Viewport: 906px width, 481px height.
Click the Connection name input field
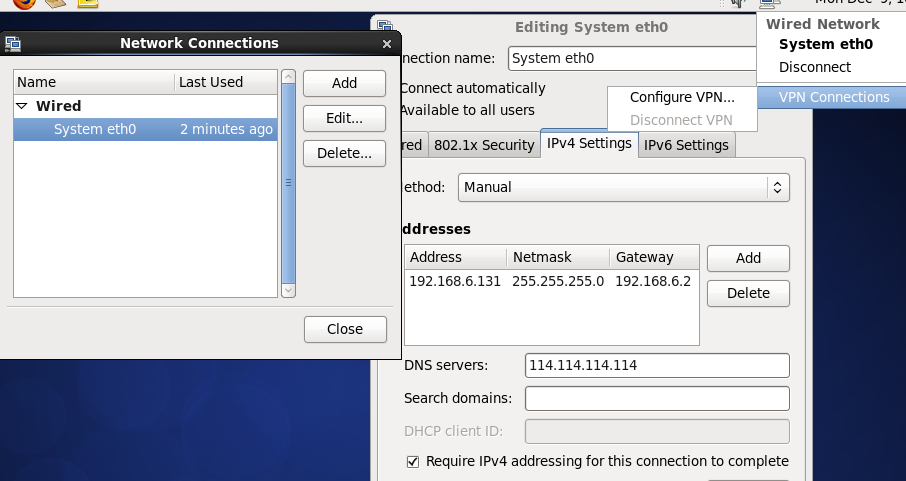[632, 58]
